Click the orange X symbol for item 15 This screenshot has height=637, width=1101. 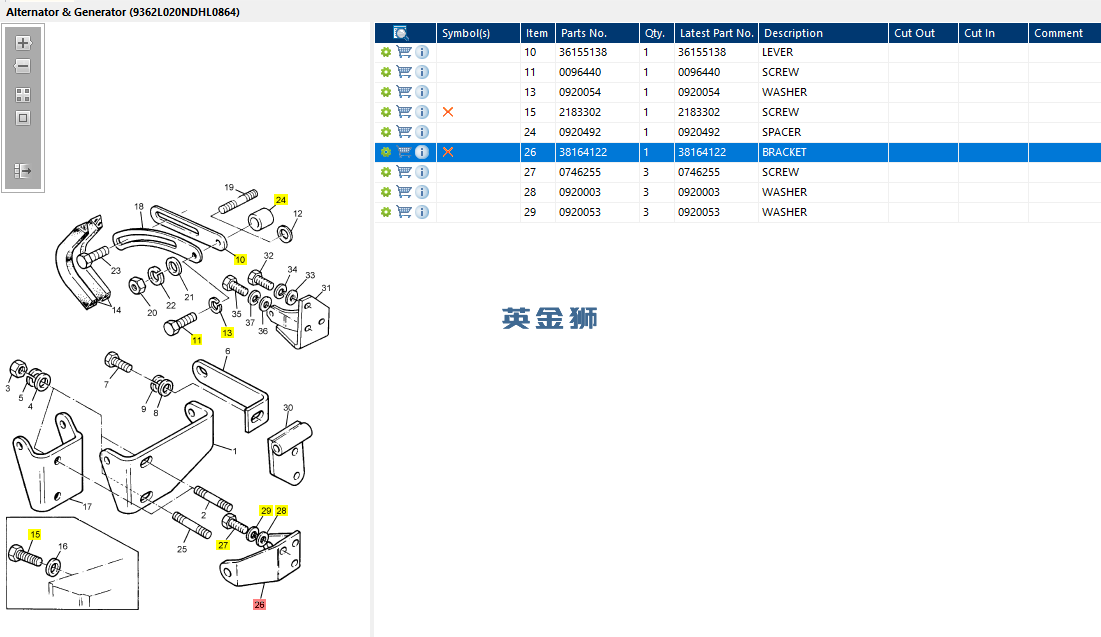[x=448, y=112]
